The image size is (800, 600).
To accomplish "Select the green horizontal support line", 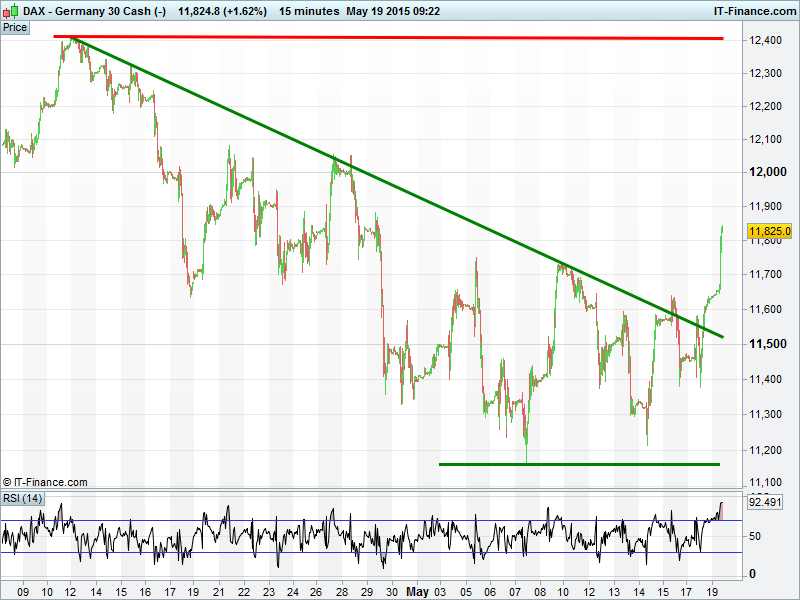I will click(x=580, y=464).
